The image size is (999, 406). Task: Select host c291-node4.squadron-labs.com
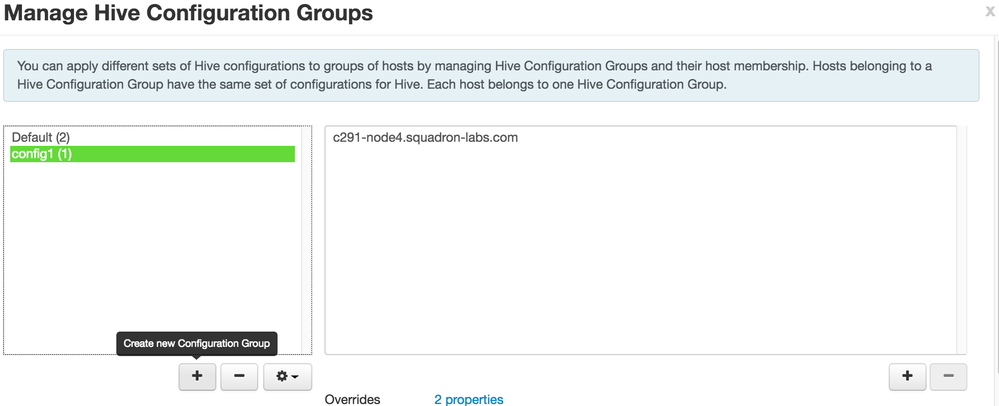point(425,138)
